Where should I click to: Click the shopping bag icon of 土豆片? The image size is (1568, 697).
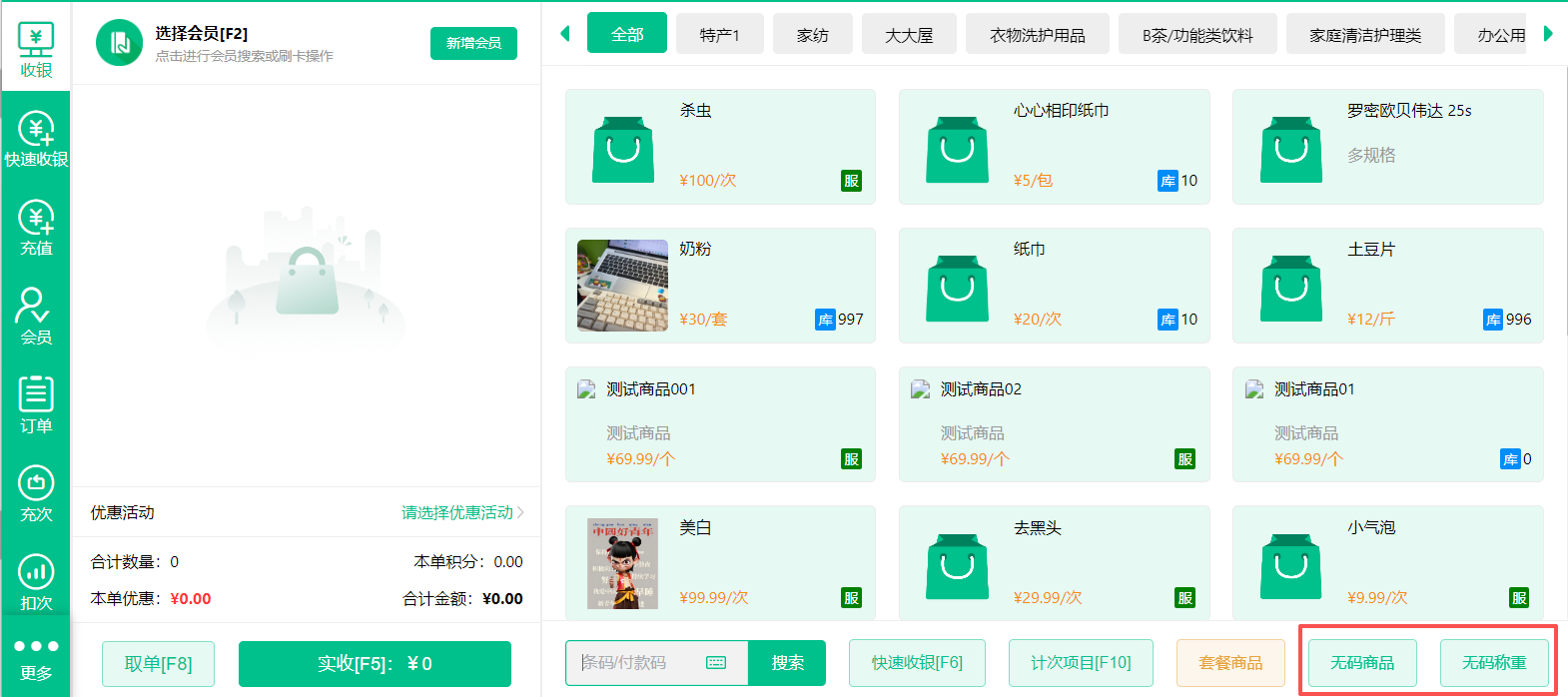(1290, 288)
